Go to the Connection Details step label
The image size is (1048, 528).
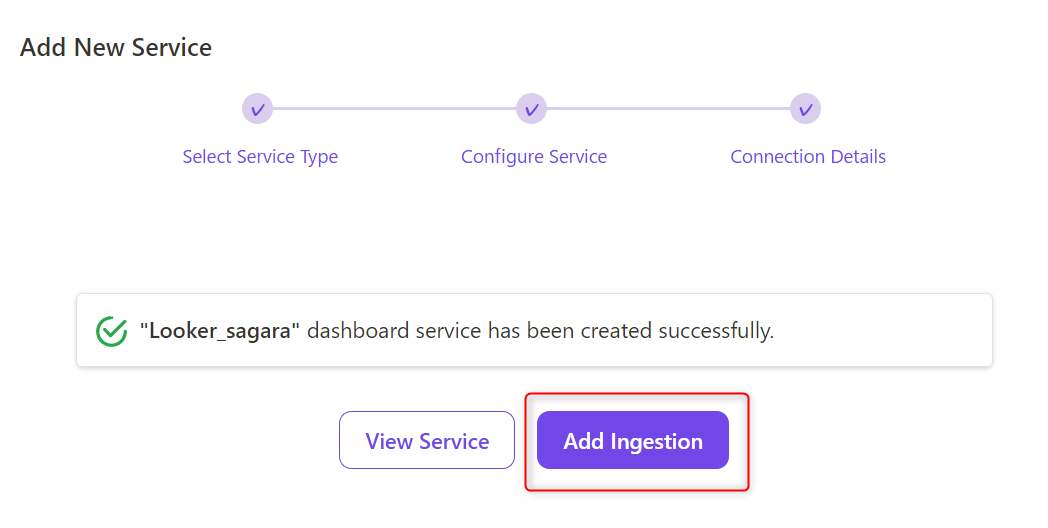(x=808, y=156)
